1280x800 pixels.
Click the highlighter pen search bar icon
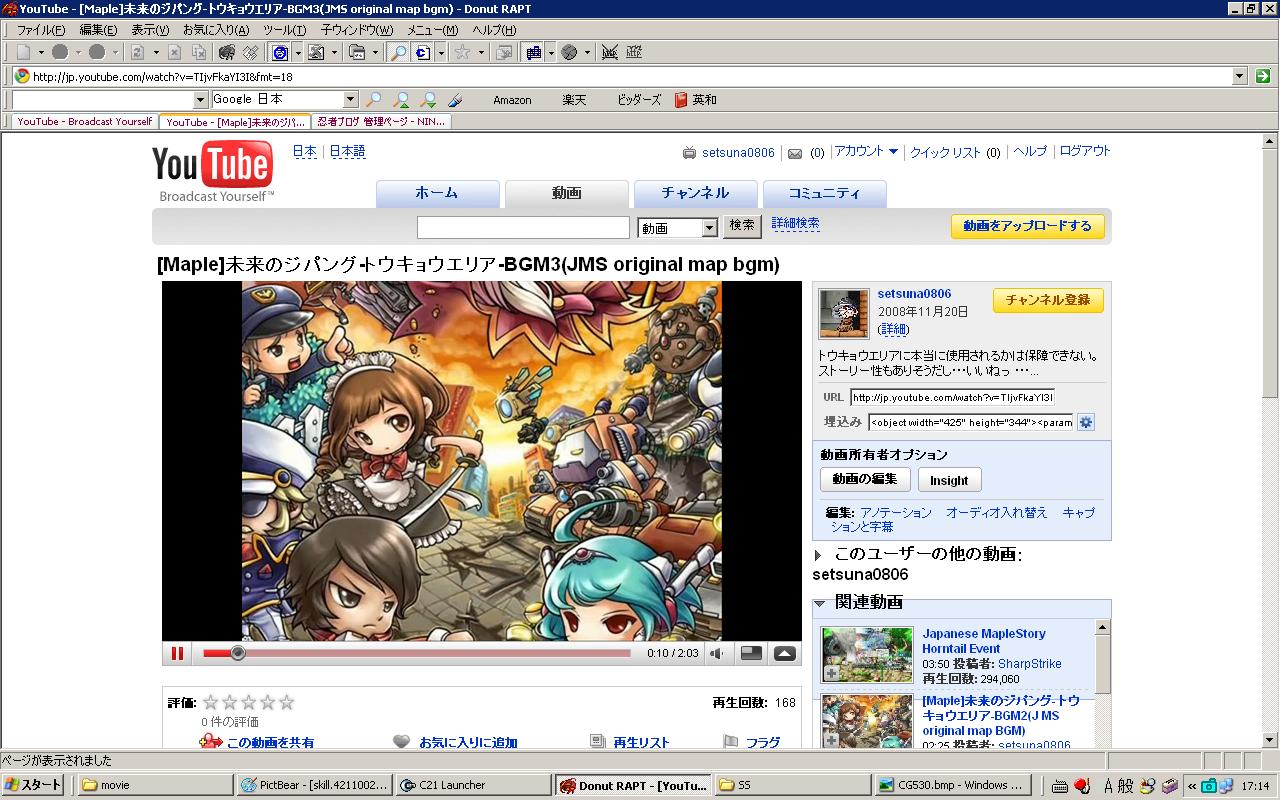pos(455,99)
